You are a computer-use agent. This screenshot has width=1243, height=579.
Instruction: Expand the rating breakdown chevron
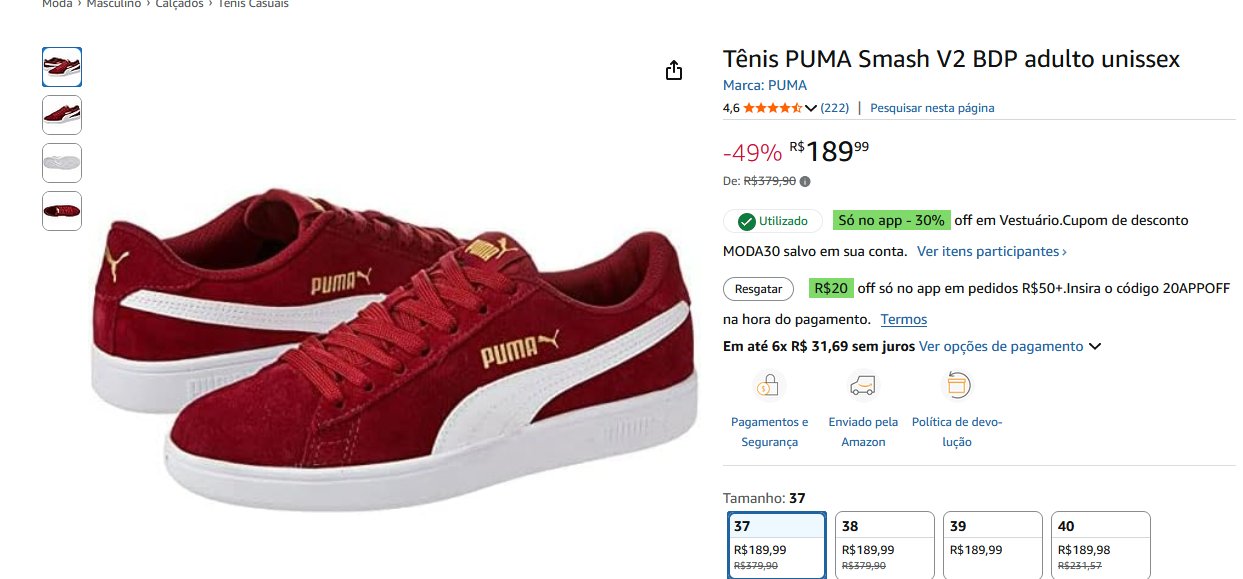(811, 108)
